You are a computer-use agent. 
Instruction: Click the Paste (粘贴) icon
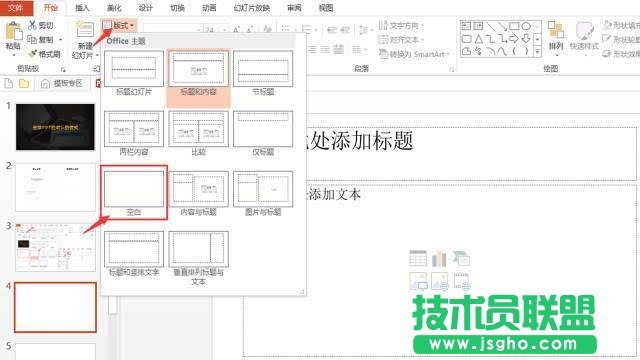[13, 32]
